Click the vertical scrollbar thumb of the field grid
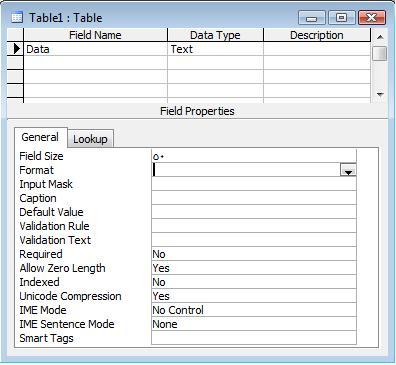The width and height of the screenshot is (396, 365). click(x=380, y=53)
